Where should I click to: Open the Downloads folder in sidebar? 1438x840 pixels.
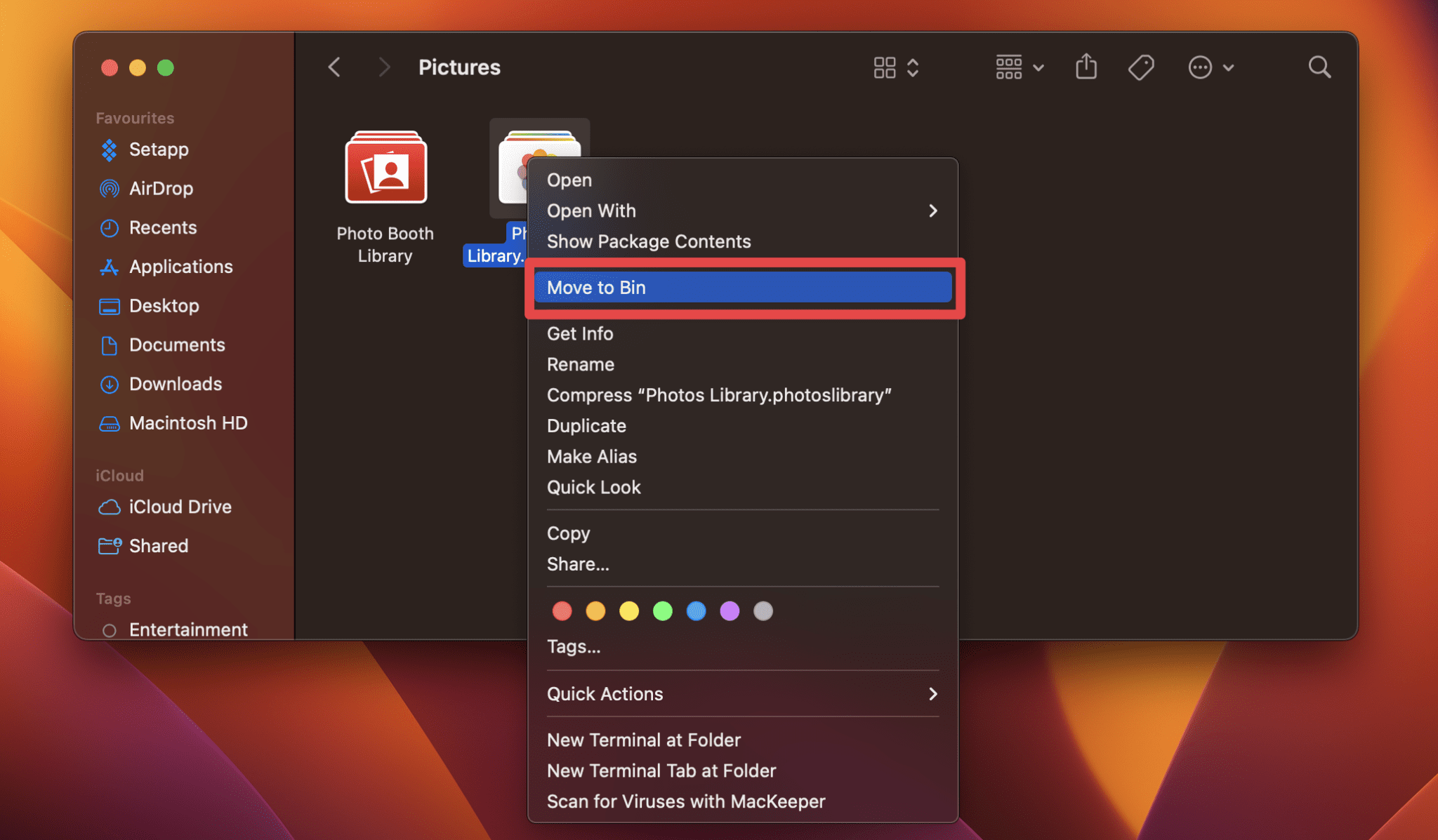(176, 384)
